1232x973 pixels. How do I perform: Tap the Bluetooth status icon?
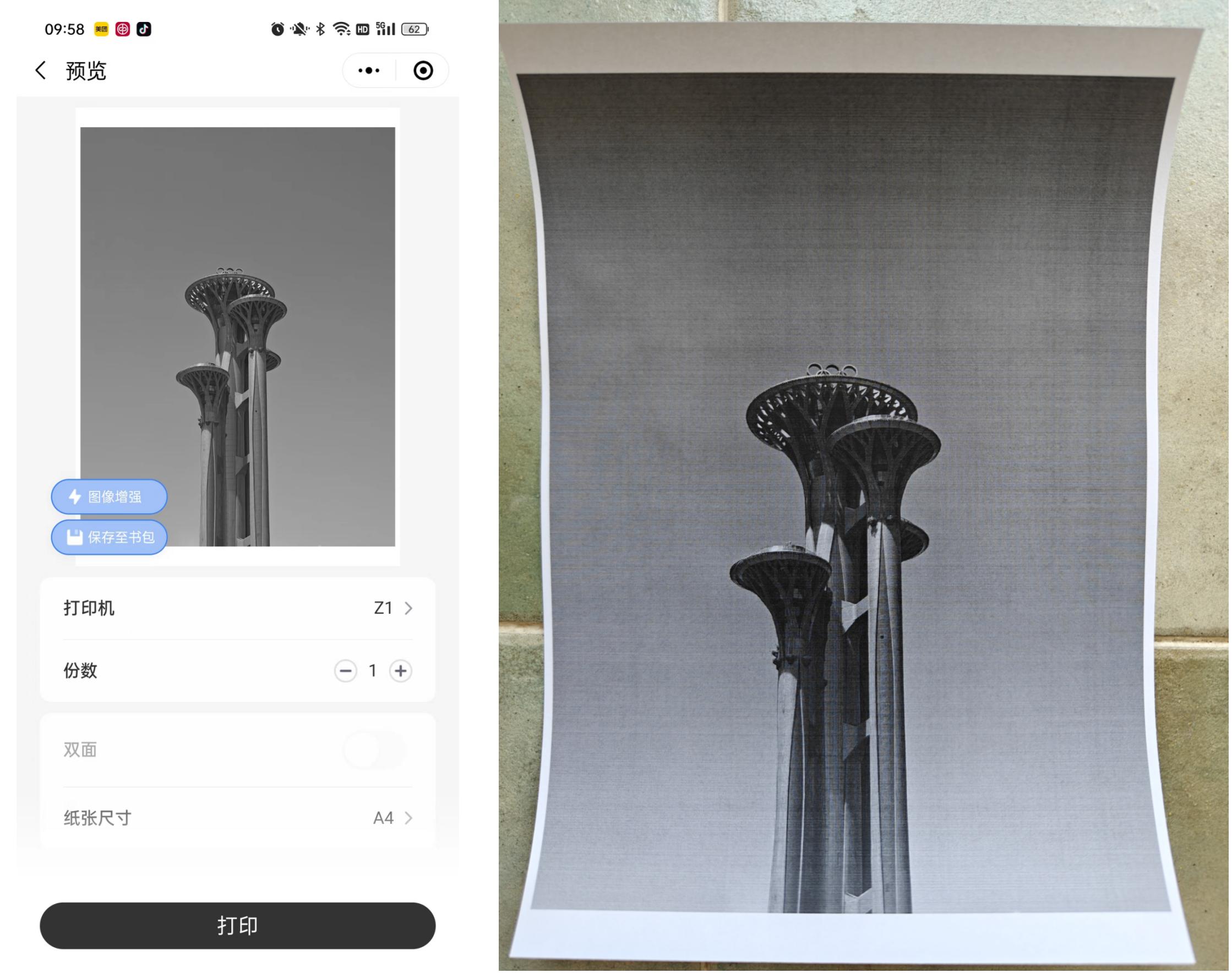click(321, 29)
